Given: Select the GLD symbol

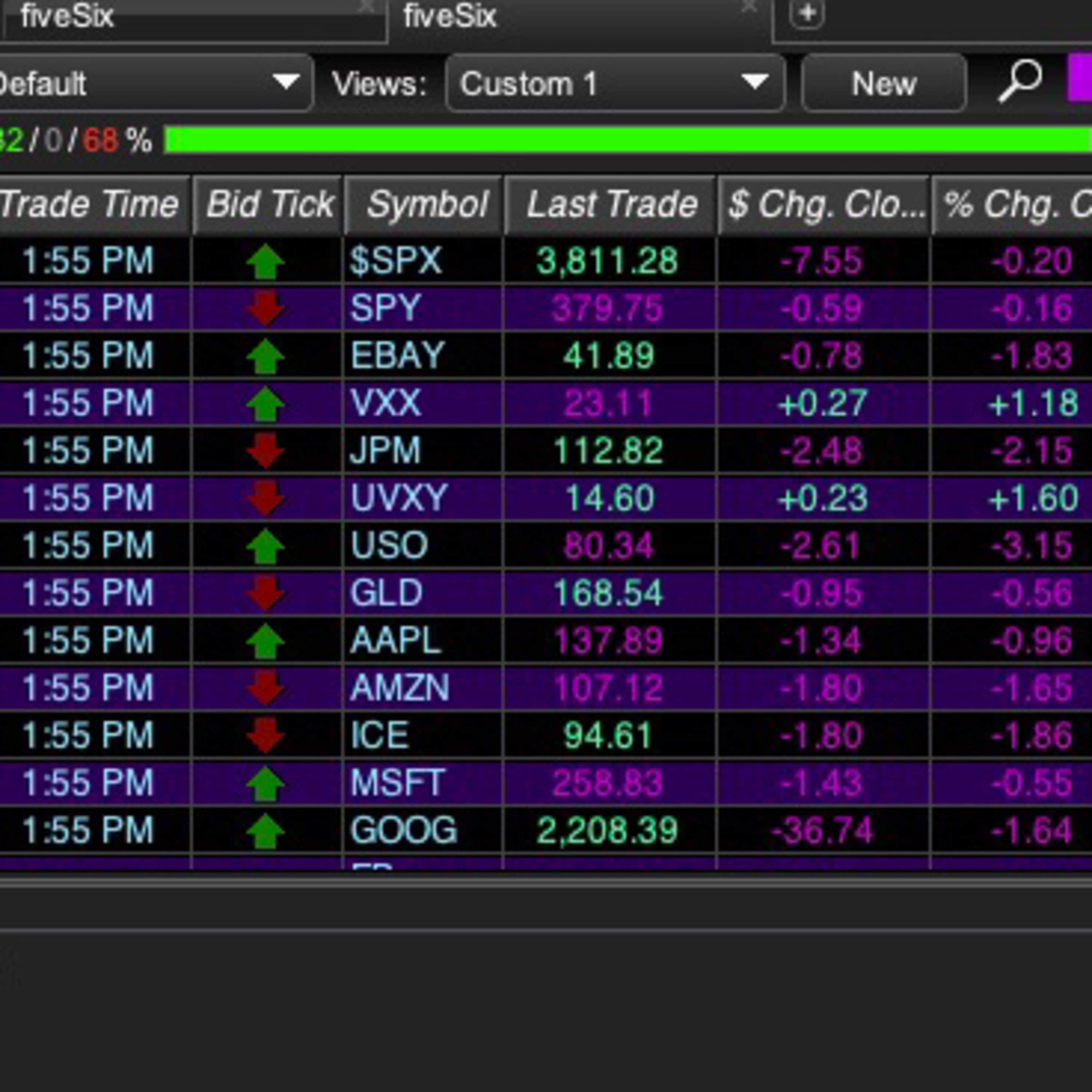Looking at the screenshot, I should point(387,593).
